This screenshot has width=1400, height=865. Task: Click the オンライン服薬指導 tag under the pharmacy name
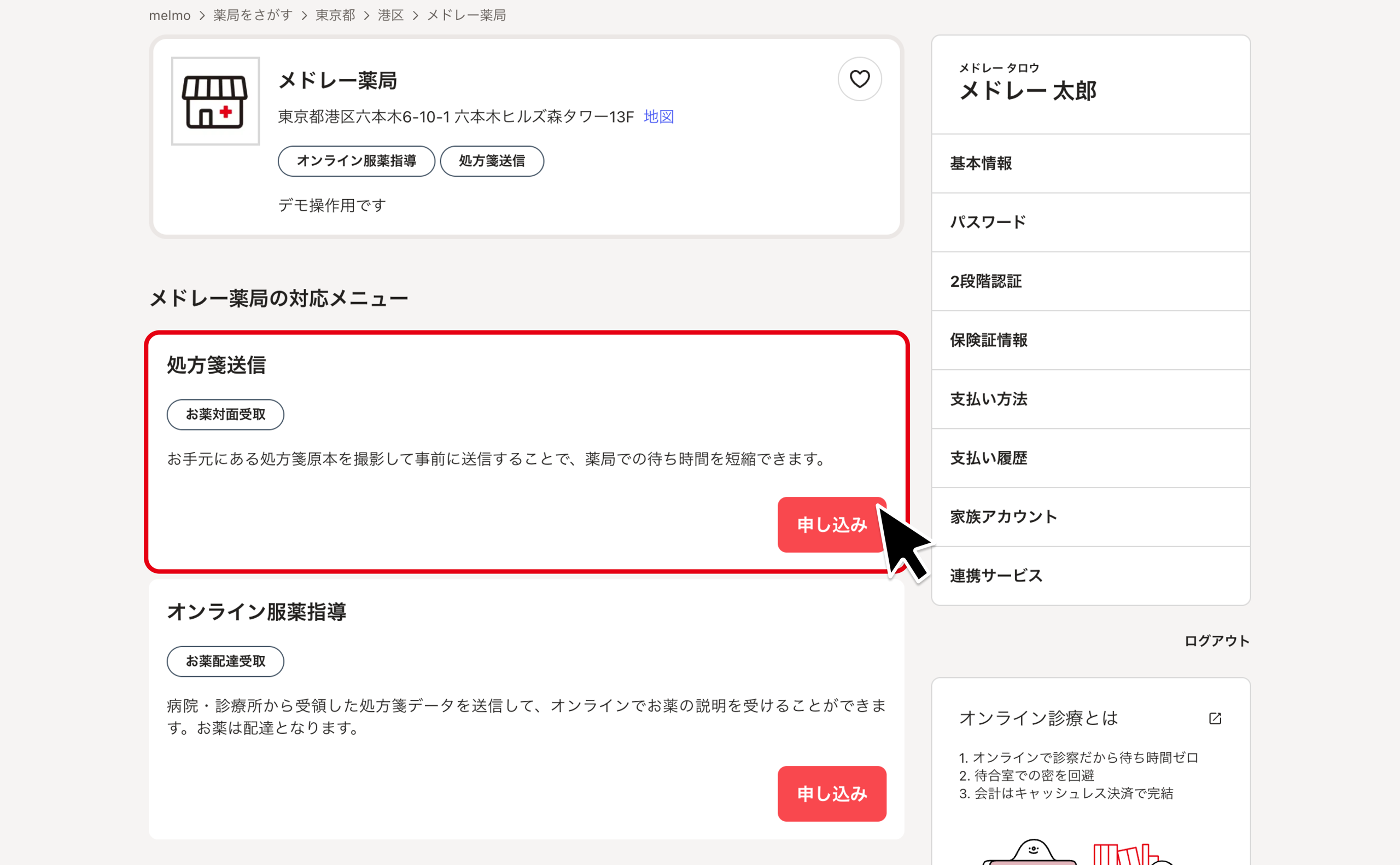356,161
